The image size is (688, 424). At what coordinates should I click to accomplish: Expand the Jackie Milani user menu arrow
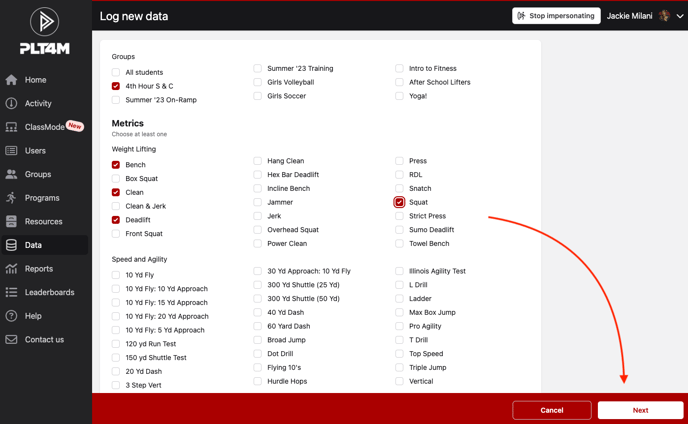click(680, 16)
